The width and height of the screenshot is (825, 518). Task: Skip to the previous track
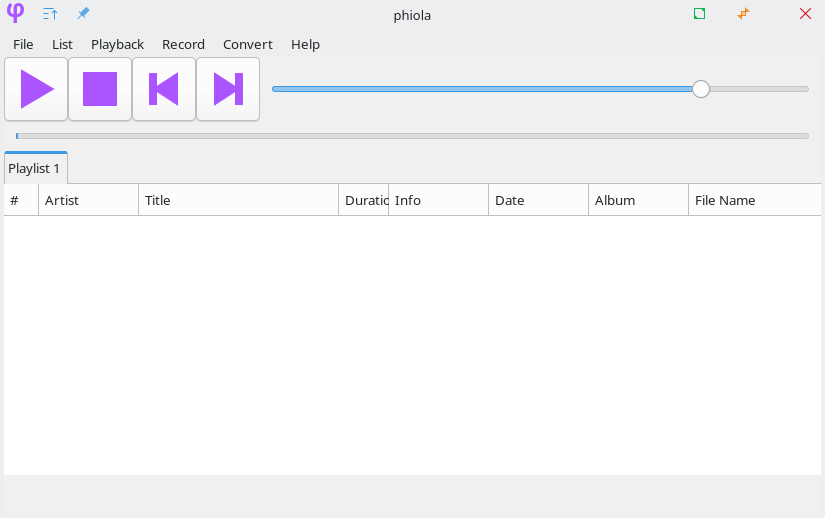point(164,89)
